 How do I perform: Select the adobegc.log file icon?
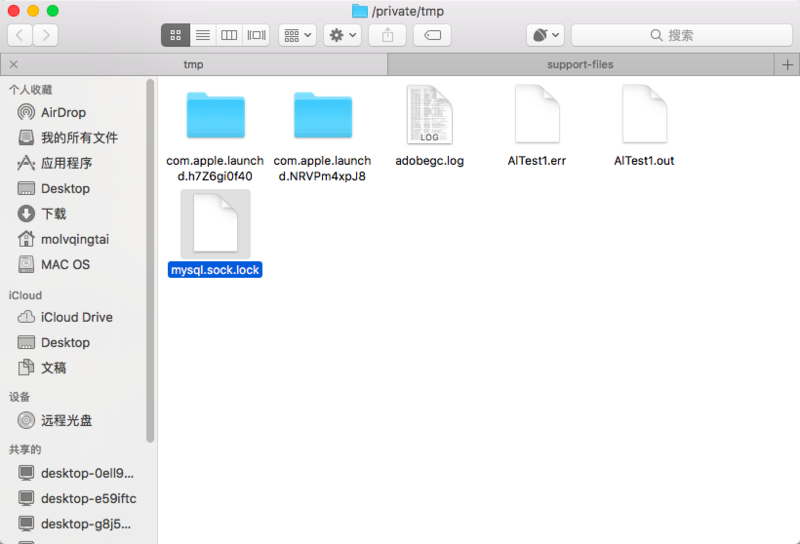tap(430, 114)
